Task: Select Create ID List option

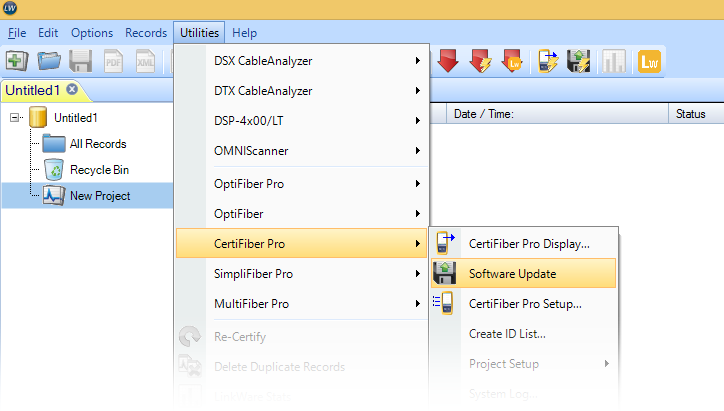Action: click(507, 333)
